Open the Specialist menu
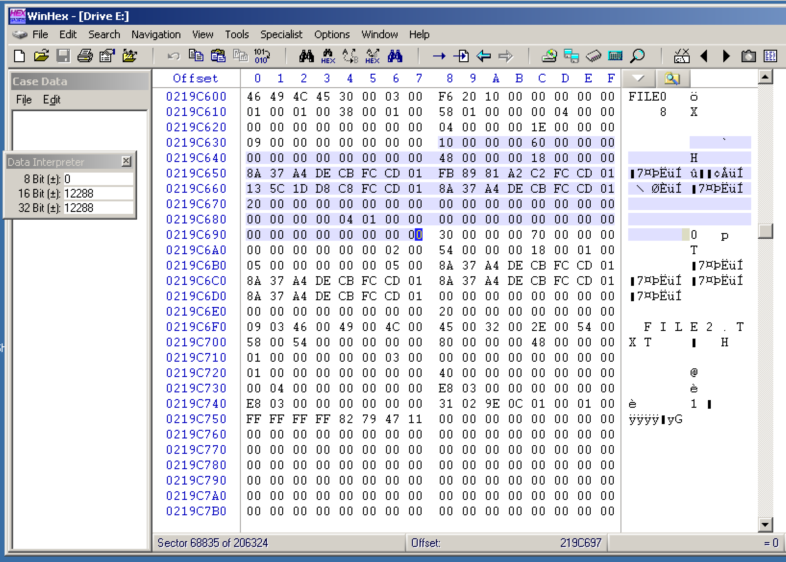Screen dimensions: 786x562 point(281,34)
